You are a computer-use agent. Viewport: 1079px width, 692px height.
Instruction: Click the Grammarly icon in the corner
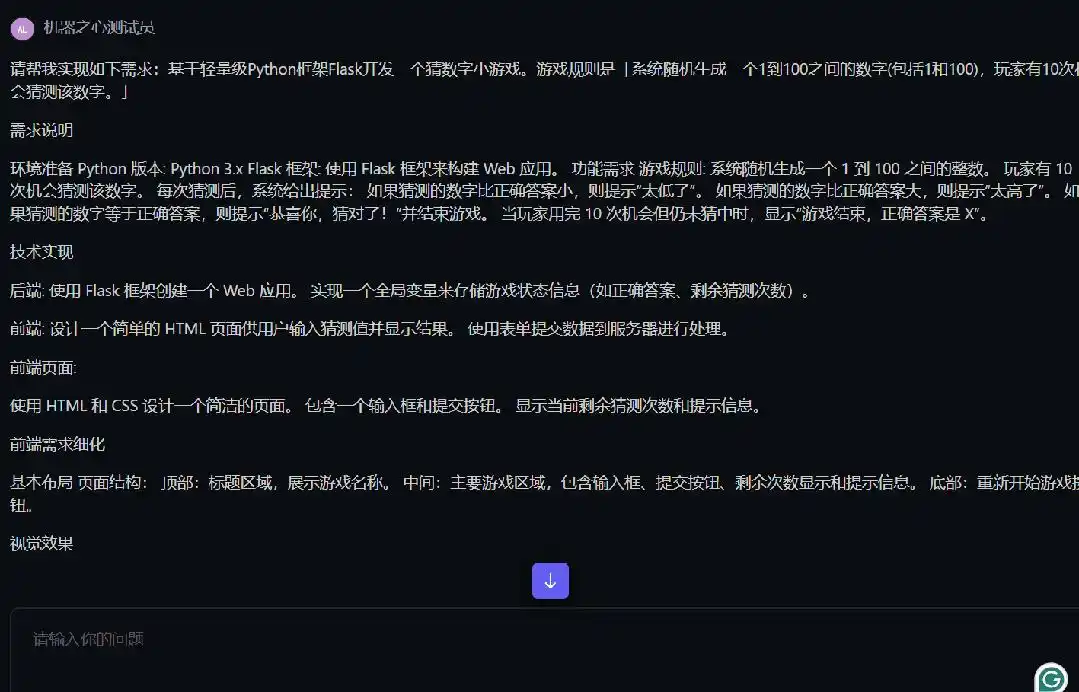[x=1050, y=678]
